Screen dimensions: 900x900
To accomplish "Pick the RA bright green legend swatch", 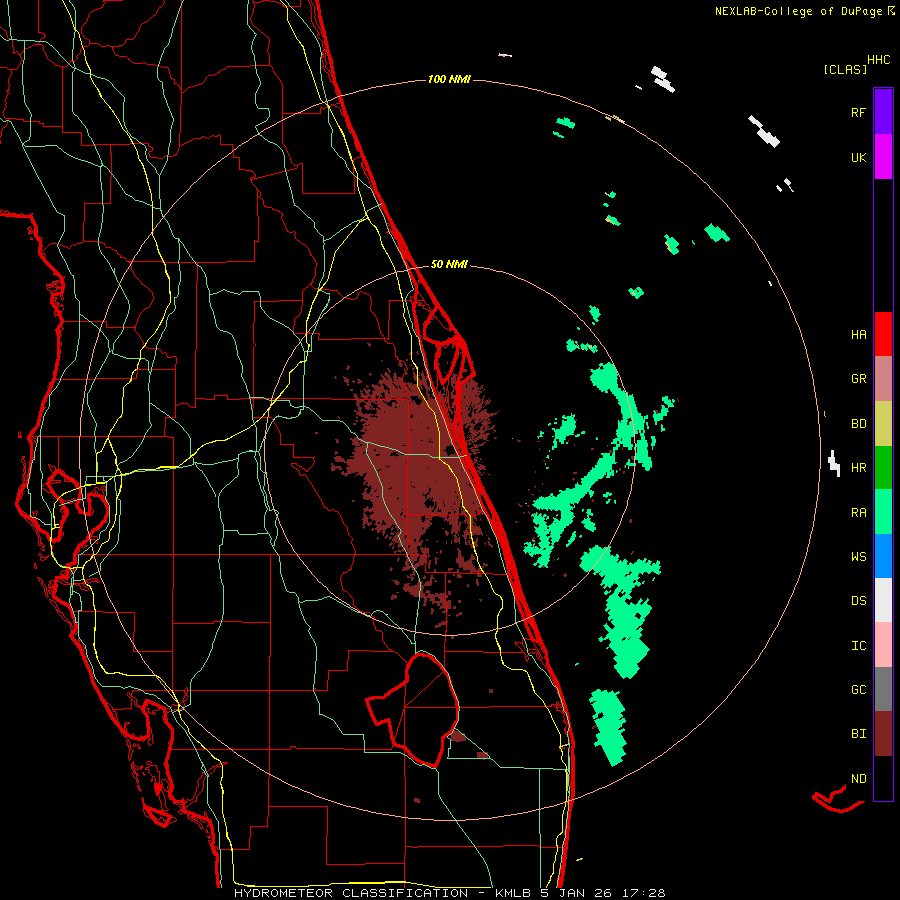I will (883, 512).
